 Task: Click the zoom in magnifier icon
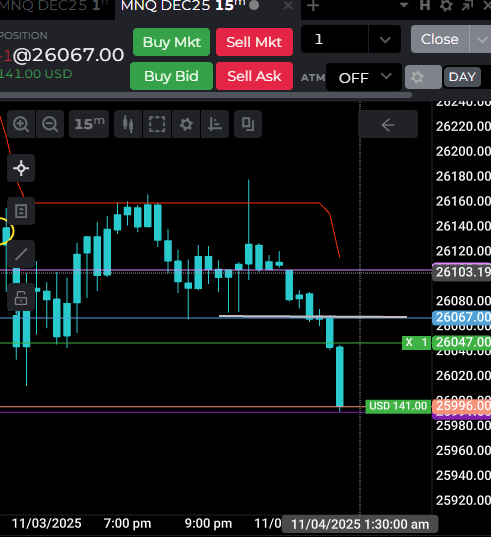click(21, 124)
